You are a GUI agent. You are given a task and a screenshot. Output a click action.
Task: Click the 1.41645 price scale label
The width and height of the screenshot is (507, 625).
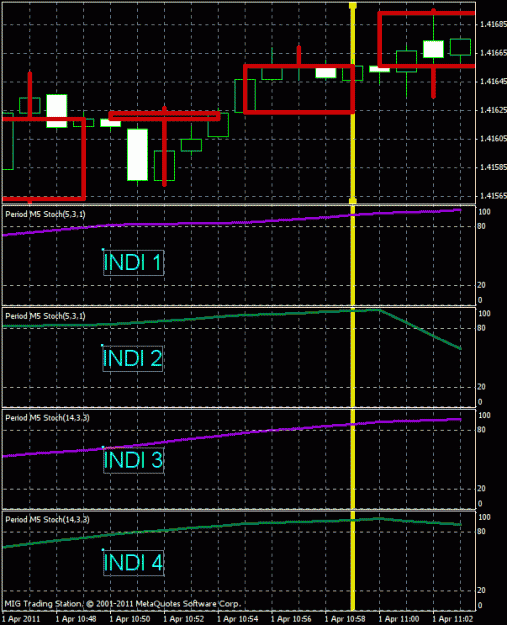[493, 81]
